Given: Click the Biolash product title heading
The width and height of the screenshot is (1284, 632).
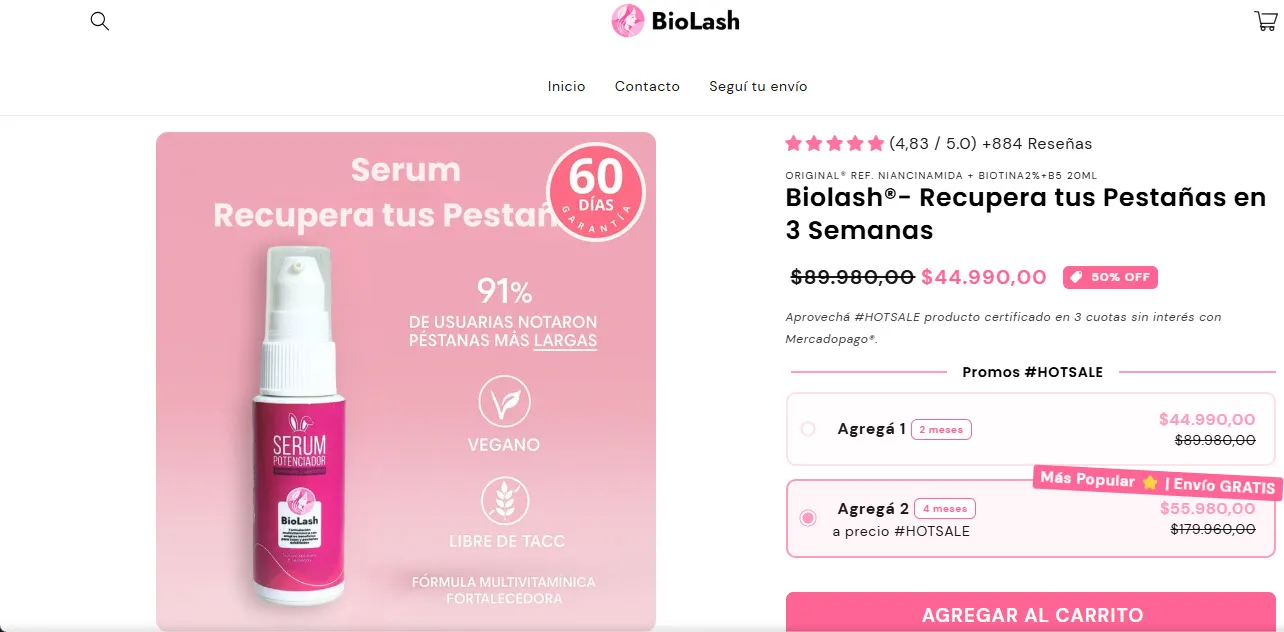Looking at the screenshot, I should click(x=1025, y=213).
